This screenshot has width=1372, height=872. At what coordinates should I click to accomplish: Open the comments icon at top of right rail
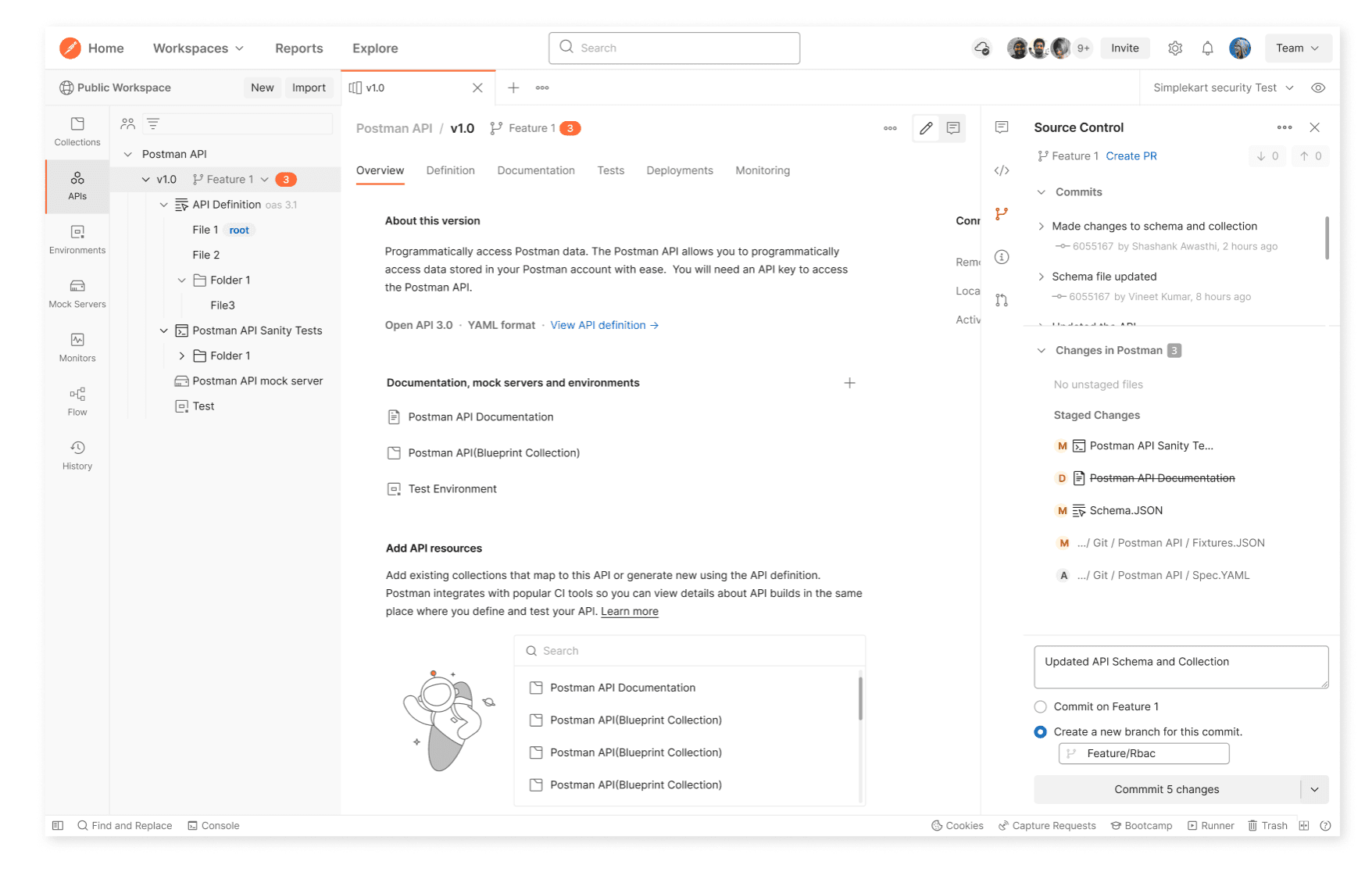[1002, 127]
